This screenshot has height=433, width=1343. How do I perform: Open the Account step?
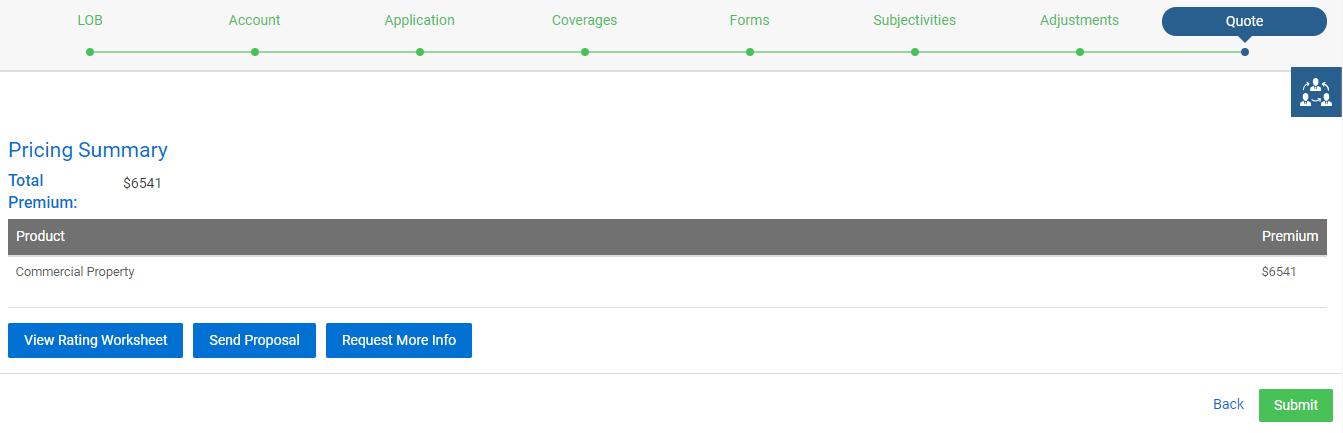pos(254,20)
